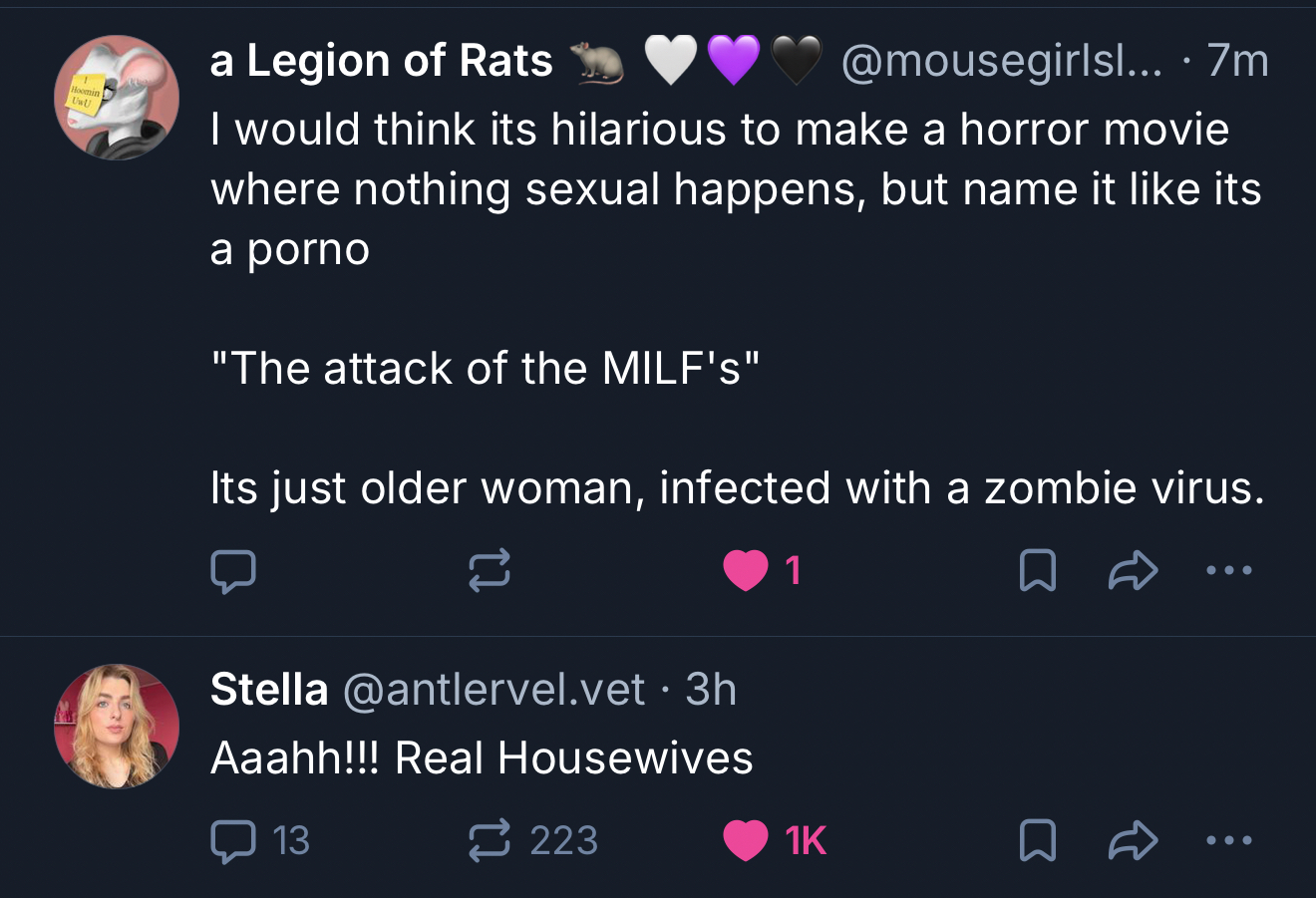Reply to Stella's Real Housewives post

point(233,840)
